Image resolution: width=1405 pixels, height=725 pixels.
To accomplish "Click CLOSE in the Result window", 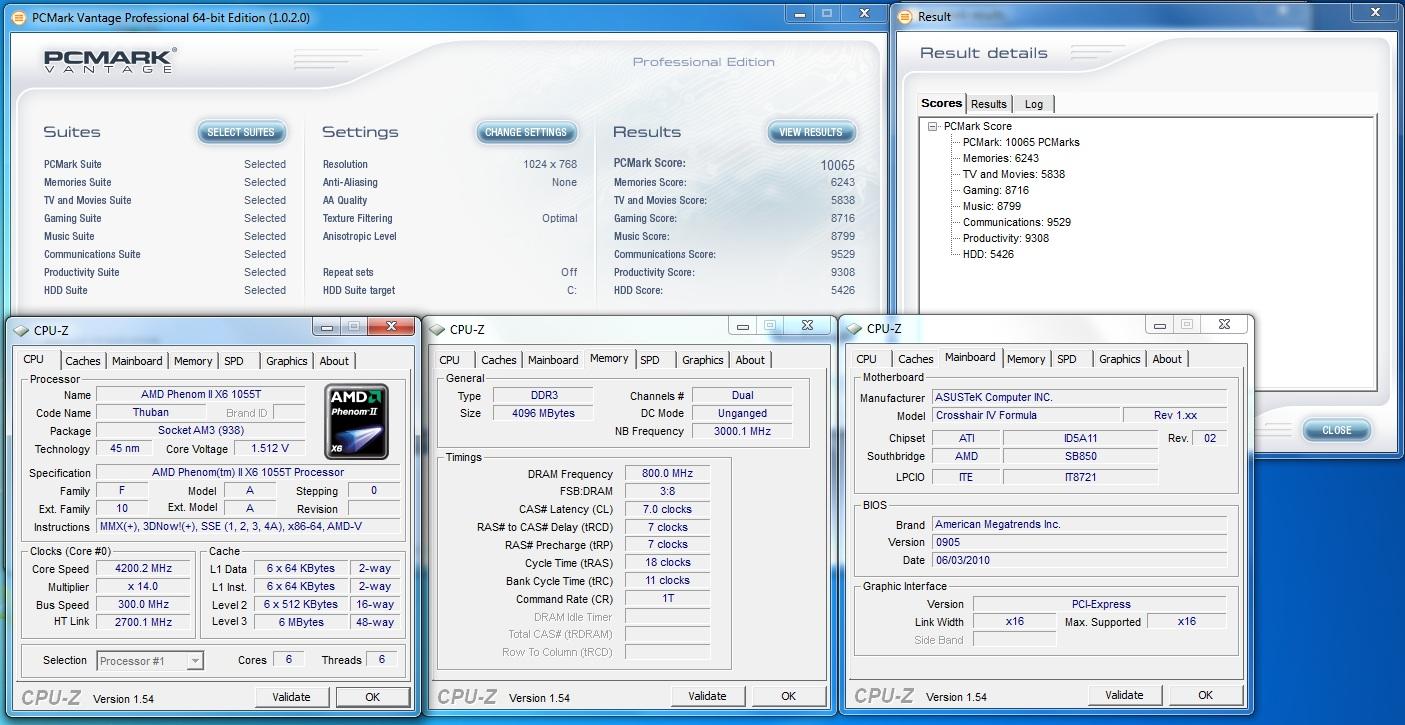I will [x=1336, y=430].
